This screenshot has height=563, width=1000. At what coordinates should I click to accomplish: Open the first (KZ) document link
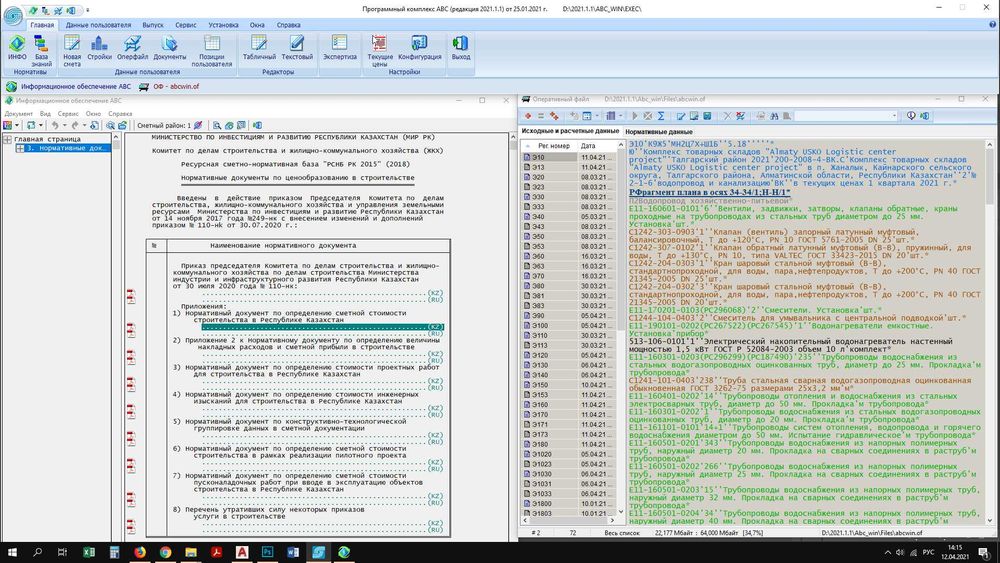tap(435, 291)
